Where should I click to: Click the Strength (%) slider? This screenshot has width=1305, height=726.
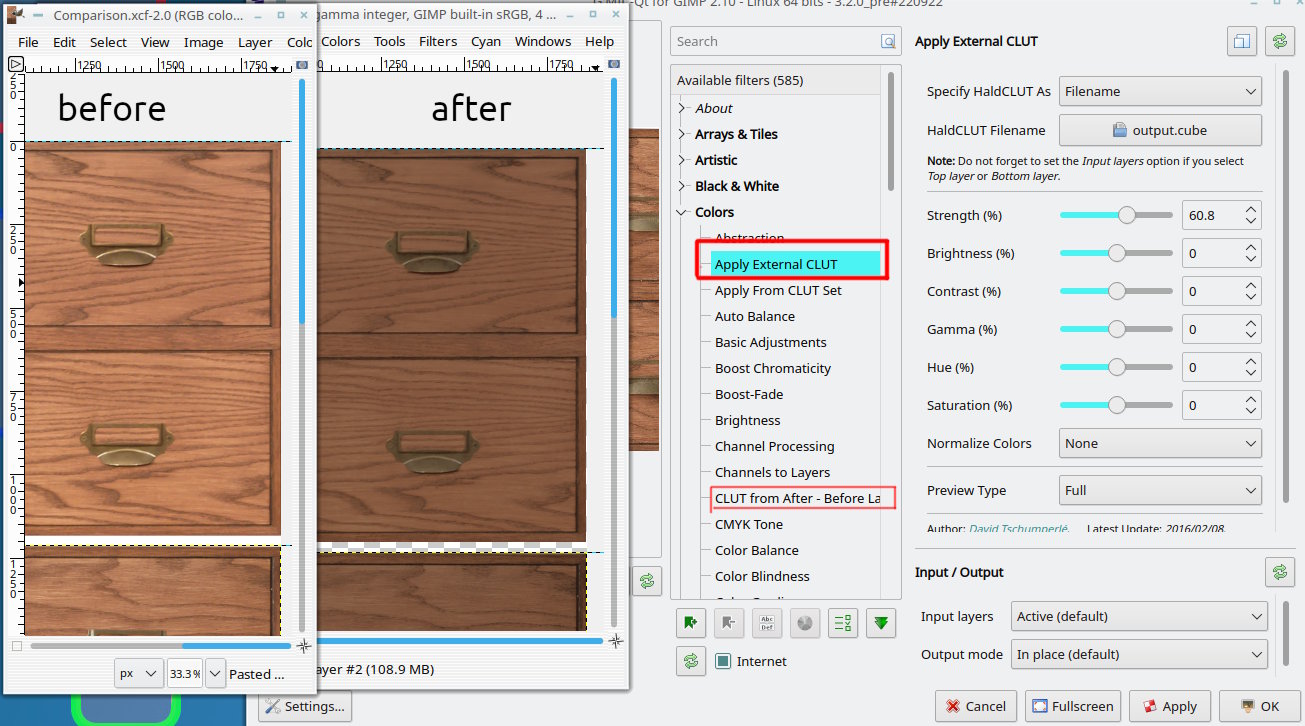tap(1116, 215)
